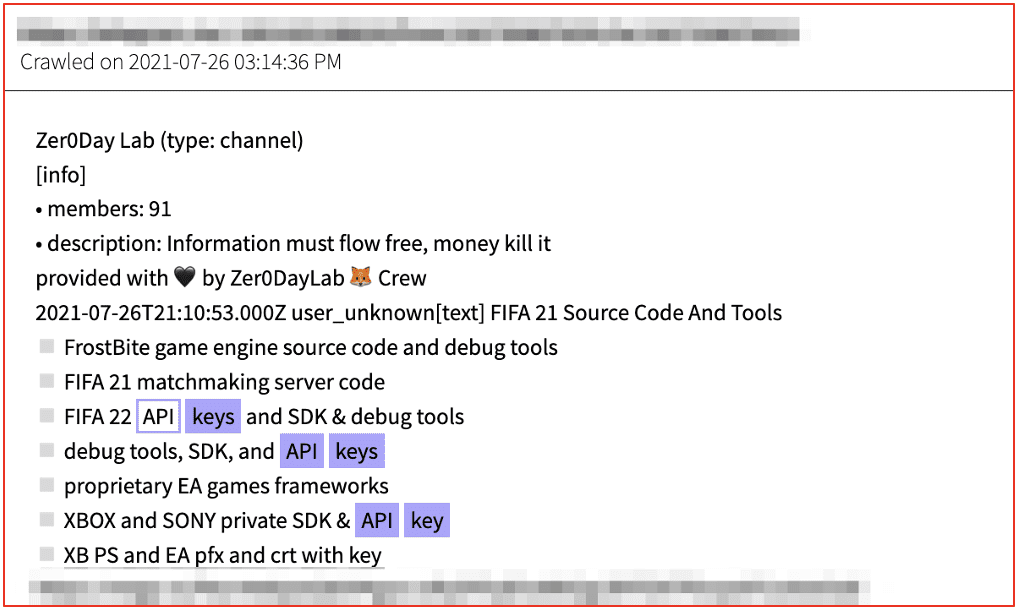Click the highlighted 'API' after 'debug tools, SDK, and'

point(302,451)
